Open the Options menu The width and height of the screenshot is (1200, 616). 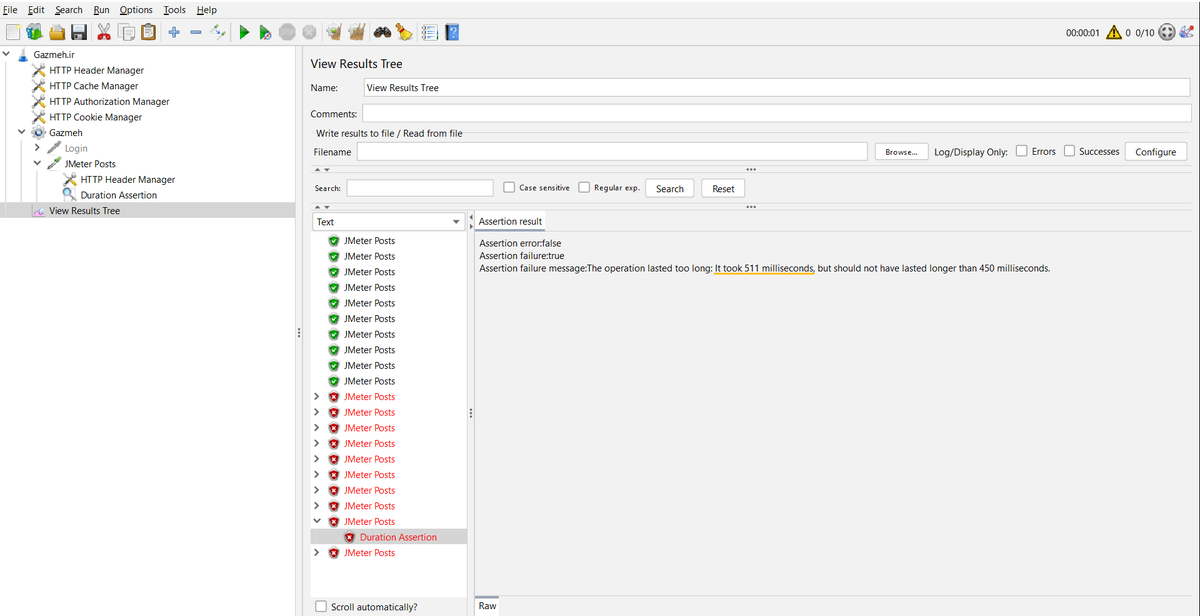[136, 9]
